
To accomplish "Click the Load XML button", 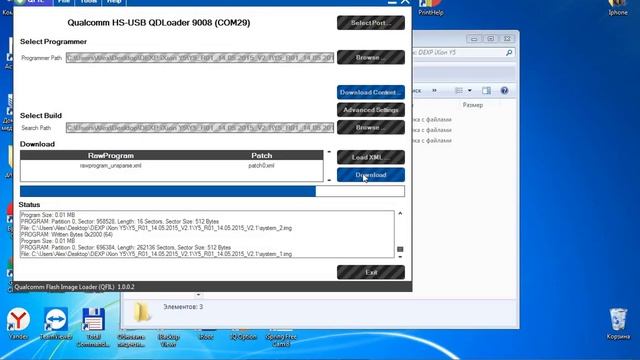I will pyautogui.click(x=371, y=157).
